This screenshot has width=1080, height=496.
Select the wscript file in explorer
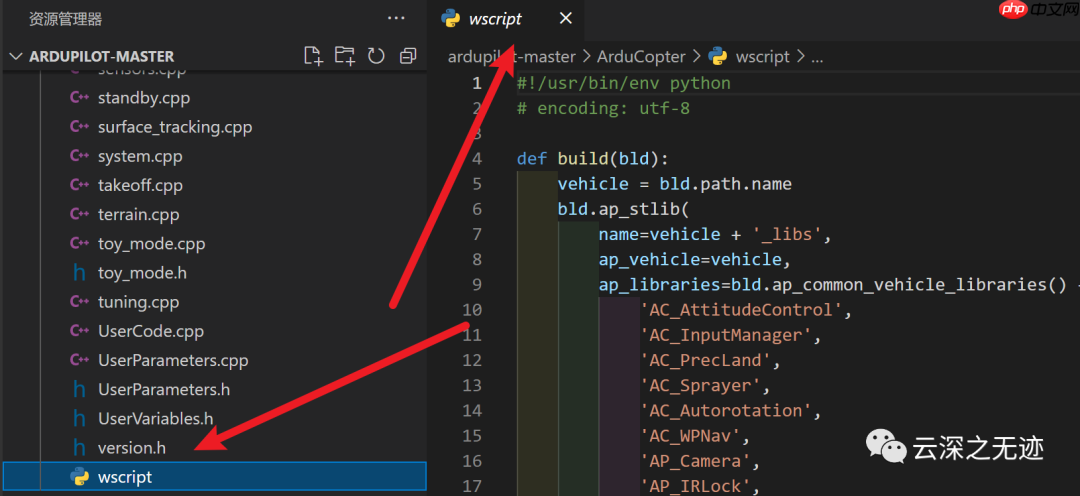pyautogui.click(x=125, y=477)
